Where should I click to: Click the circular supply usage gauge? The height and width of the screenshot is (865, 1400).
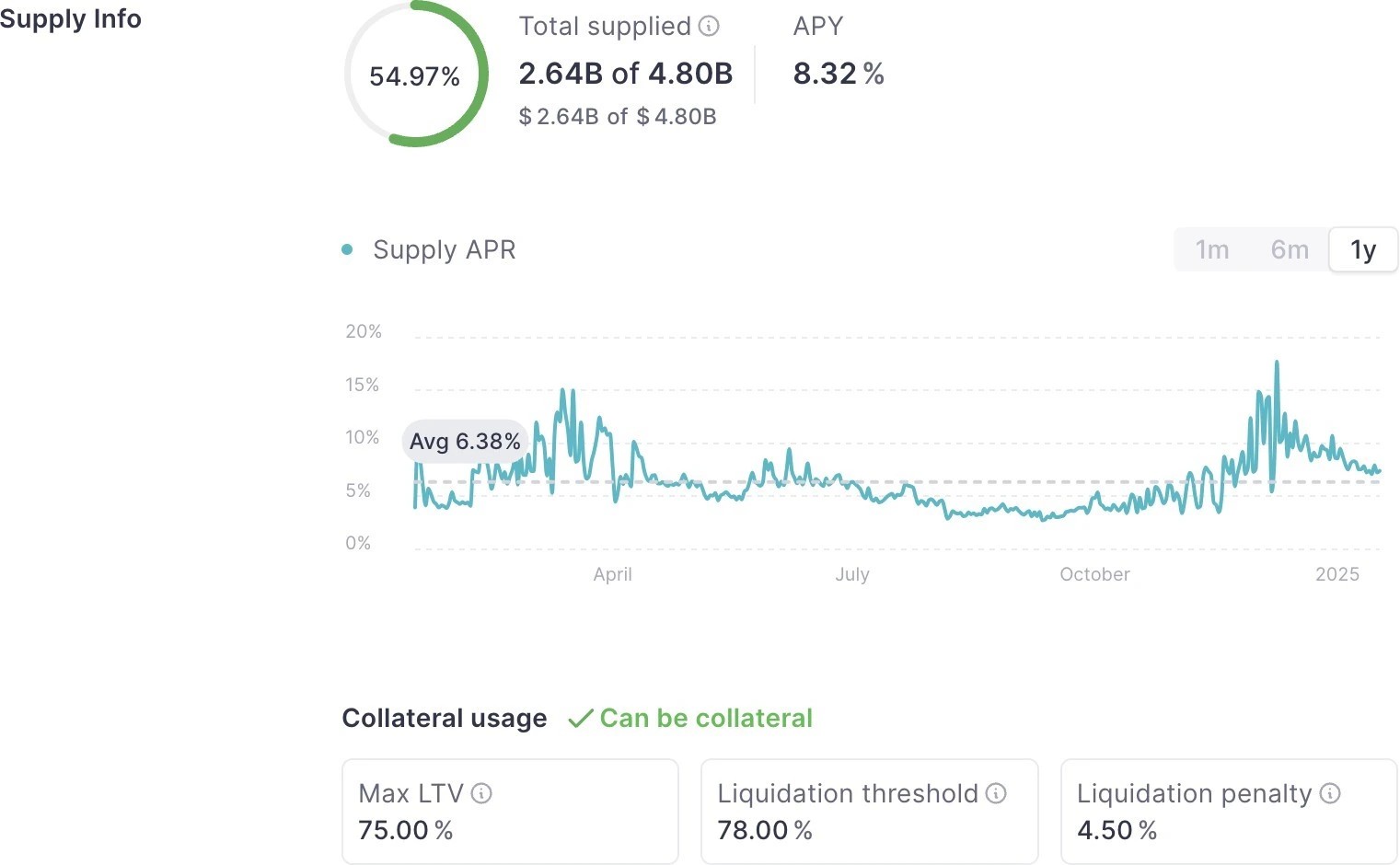pyautogui.click(x=415, y=75)
